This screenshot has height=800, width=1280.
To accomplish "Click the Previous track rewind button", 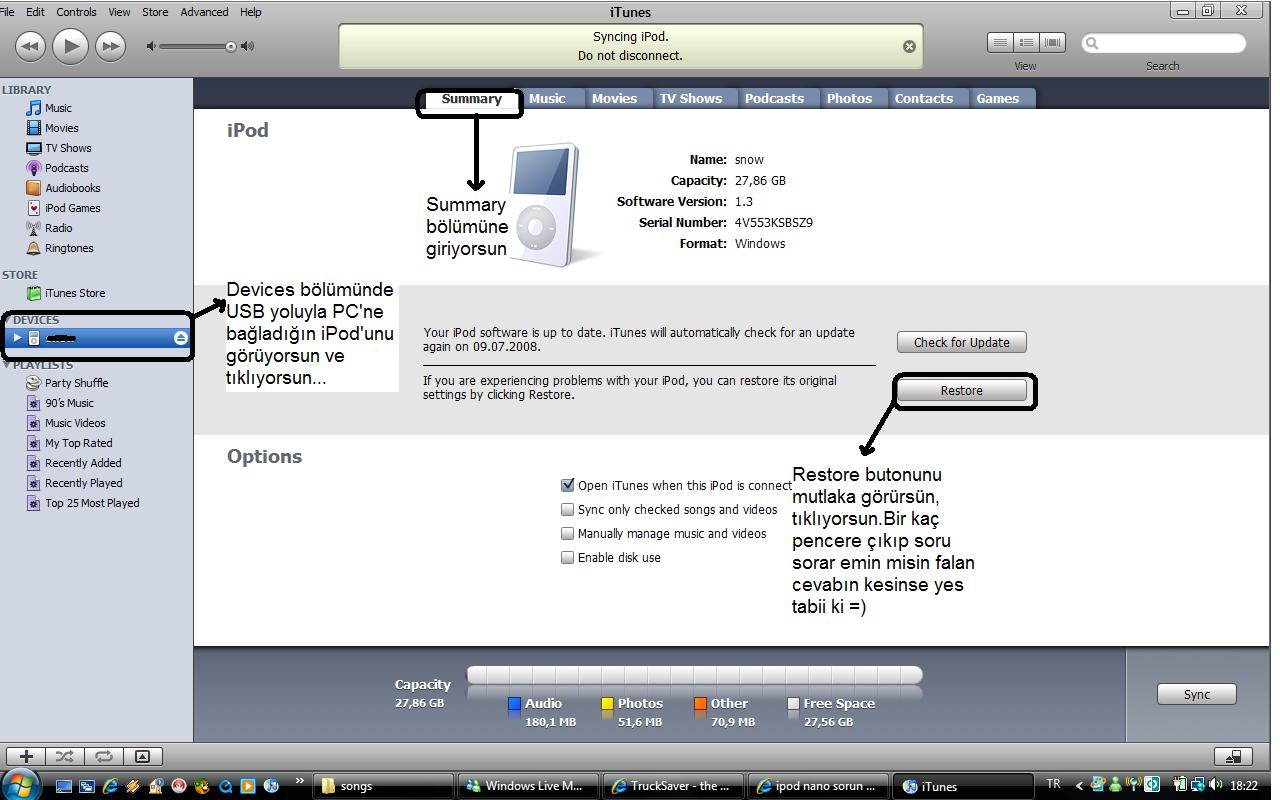I will [x=30, y=46].
